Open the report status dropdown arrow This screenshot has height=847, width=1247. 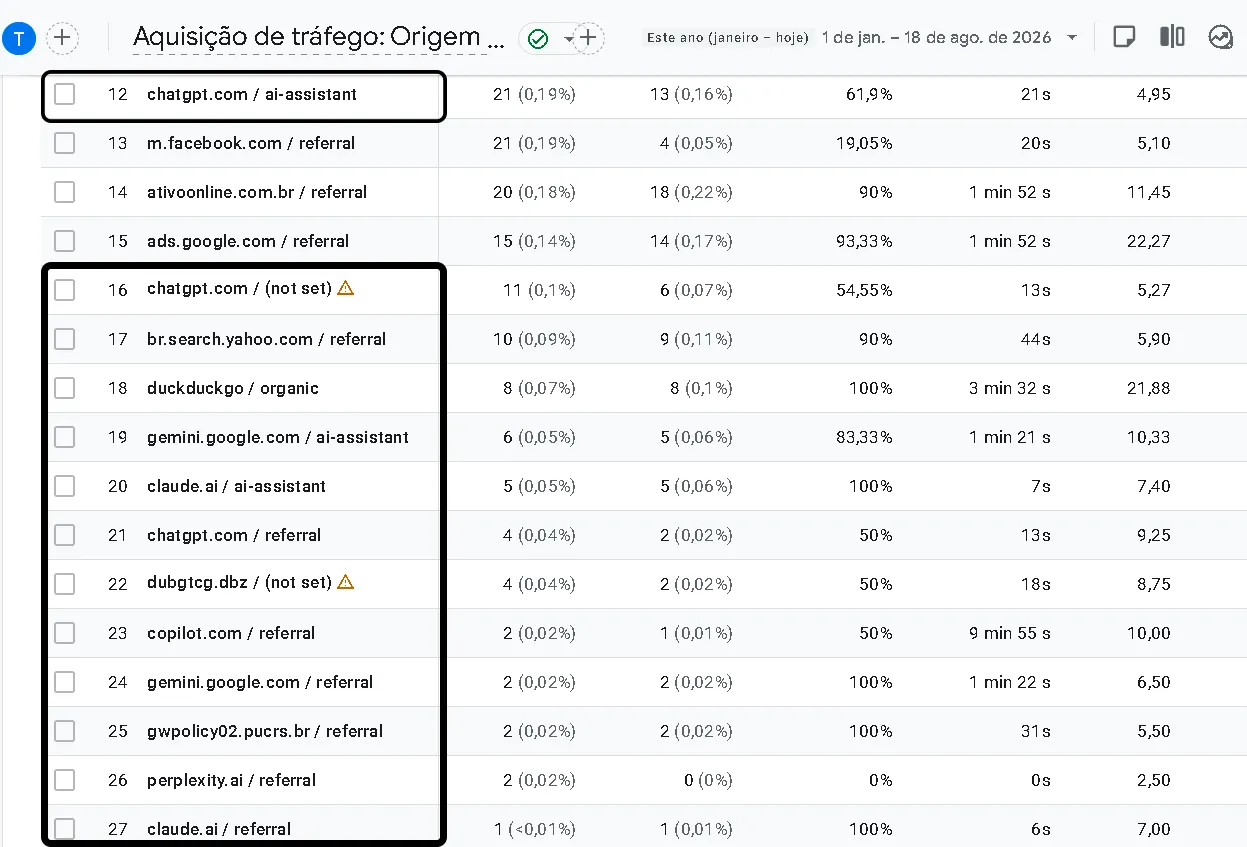pos(569,39)
